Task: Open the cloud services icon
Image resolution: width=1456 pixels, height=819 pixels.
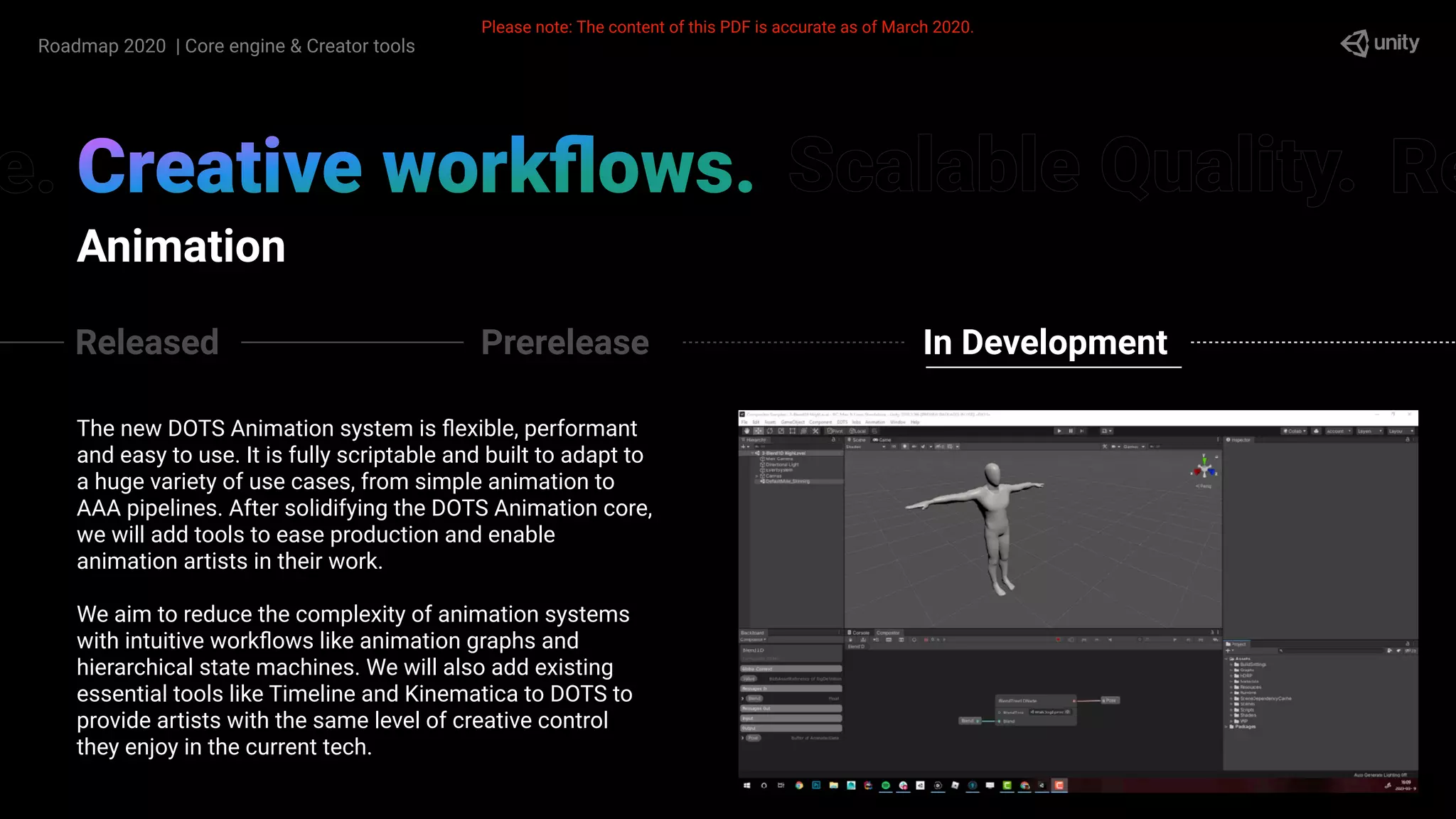Action: (x=1316, y=431)
